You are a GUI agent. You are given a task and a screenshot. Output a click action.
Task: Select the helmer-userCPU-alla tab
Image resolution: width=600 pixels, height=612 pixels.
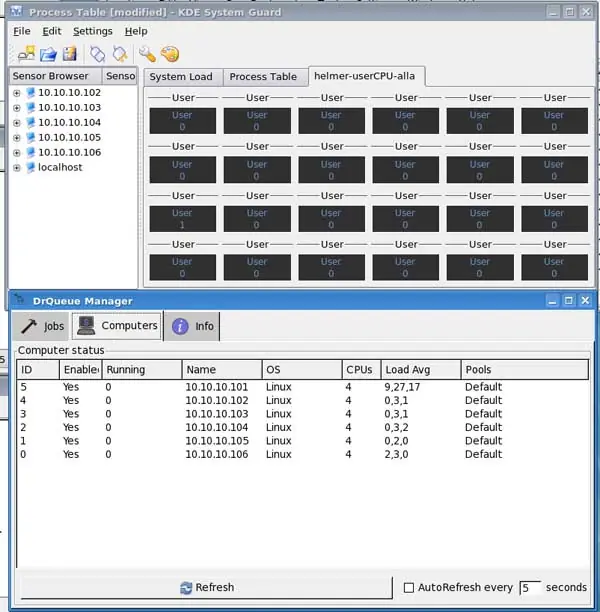[365, 76]
